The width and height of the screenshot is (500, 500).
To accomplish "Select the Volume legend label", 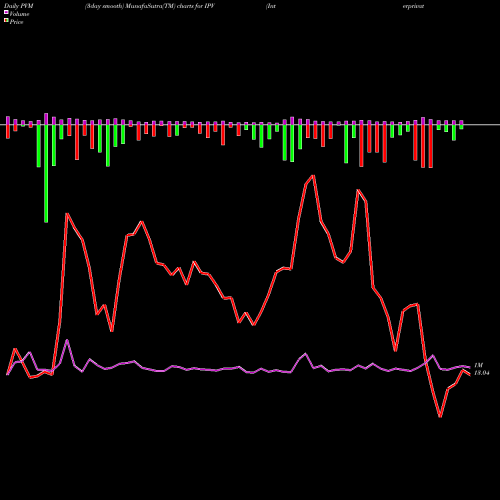I will tap(19, 14).
